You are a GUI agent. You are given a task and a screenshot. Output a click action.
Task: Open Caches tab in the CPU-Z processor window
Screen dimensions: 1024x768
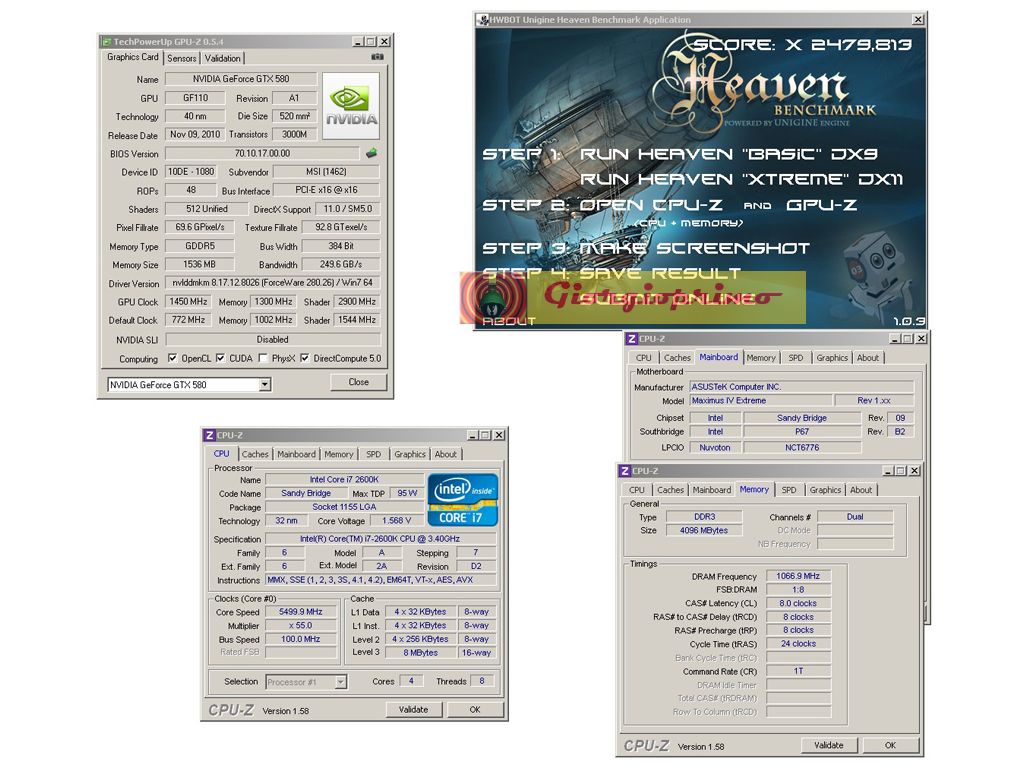coord(255,454)
